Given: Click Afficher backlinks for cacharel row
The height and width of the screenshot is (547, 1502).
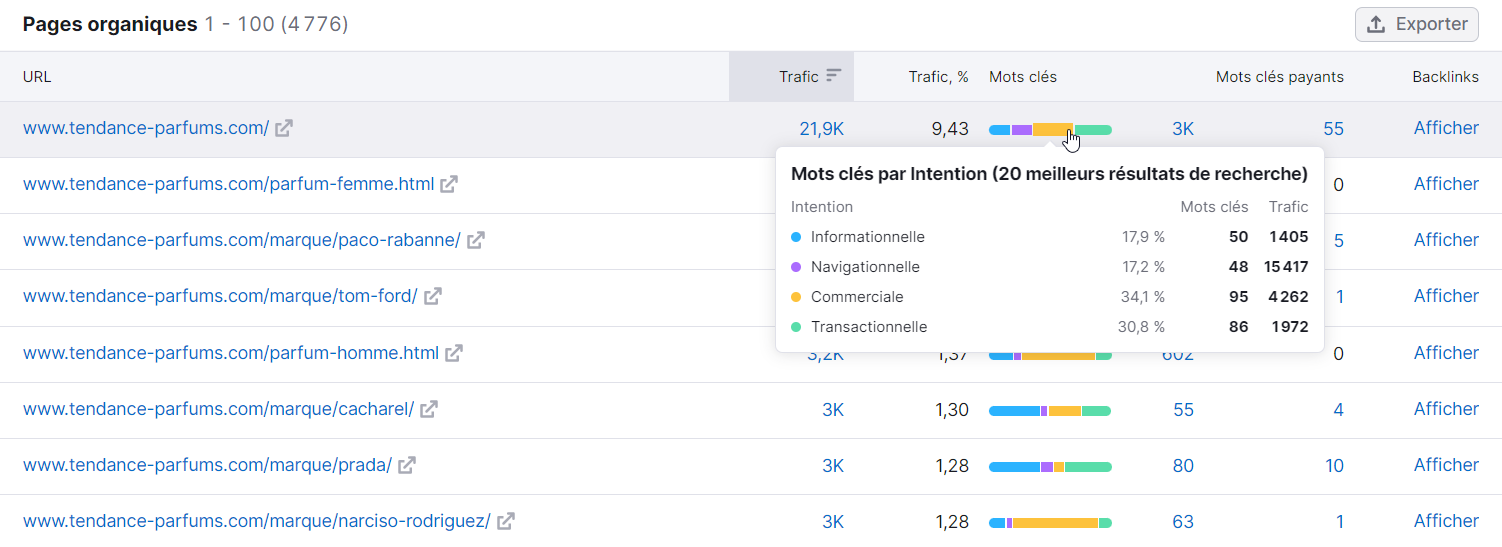Looking at the screenshot, I should [x=1446, y=409].
